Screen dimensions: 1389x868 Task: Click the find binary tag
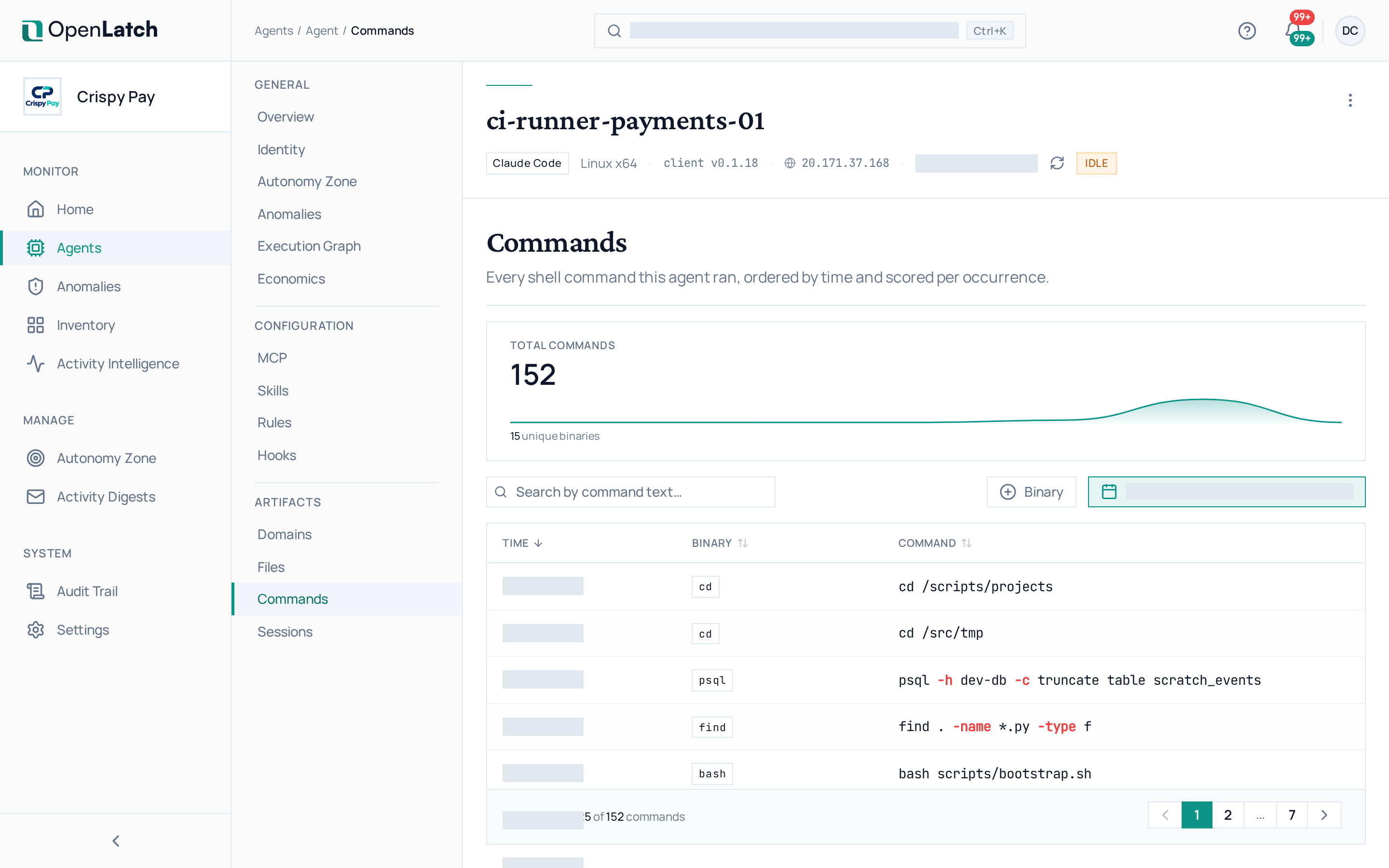click(x=712, y=727)
